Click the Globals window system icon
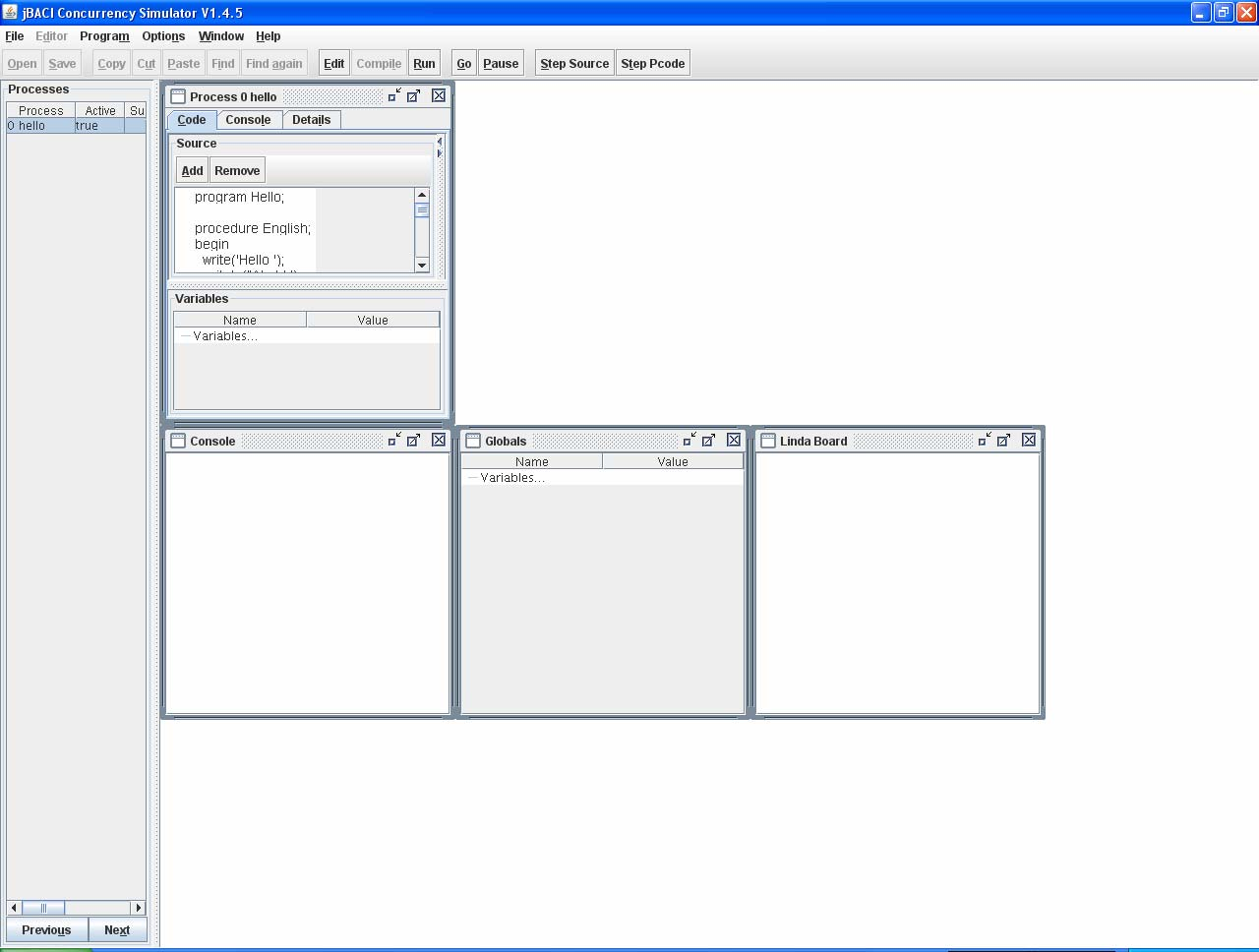Viewport: 1259px width, 952px height. 473,441
